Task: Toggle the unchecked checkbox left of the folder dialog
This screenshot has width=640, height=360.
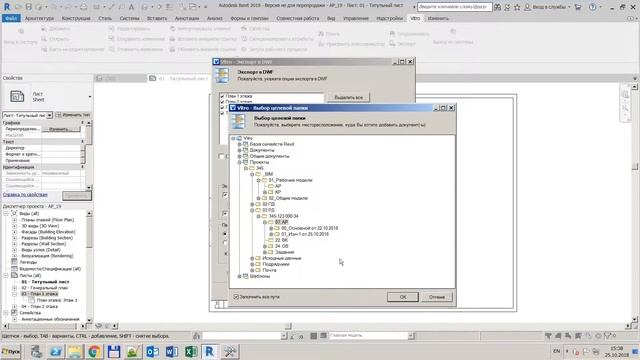Action: point(221,156)
